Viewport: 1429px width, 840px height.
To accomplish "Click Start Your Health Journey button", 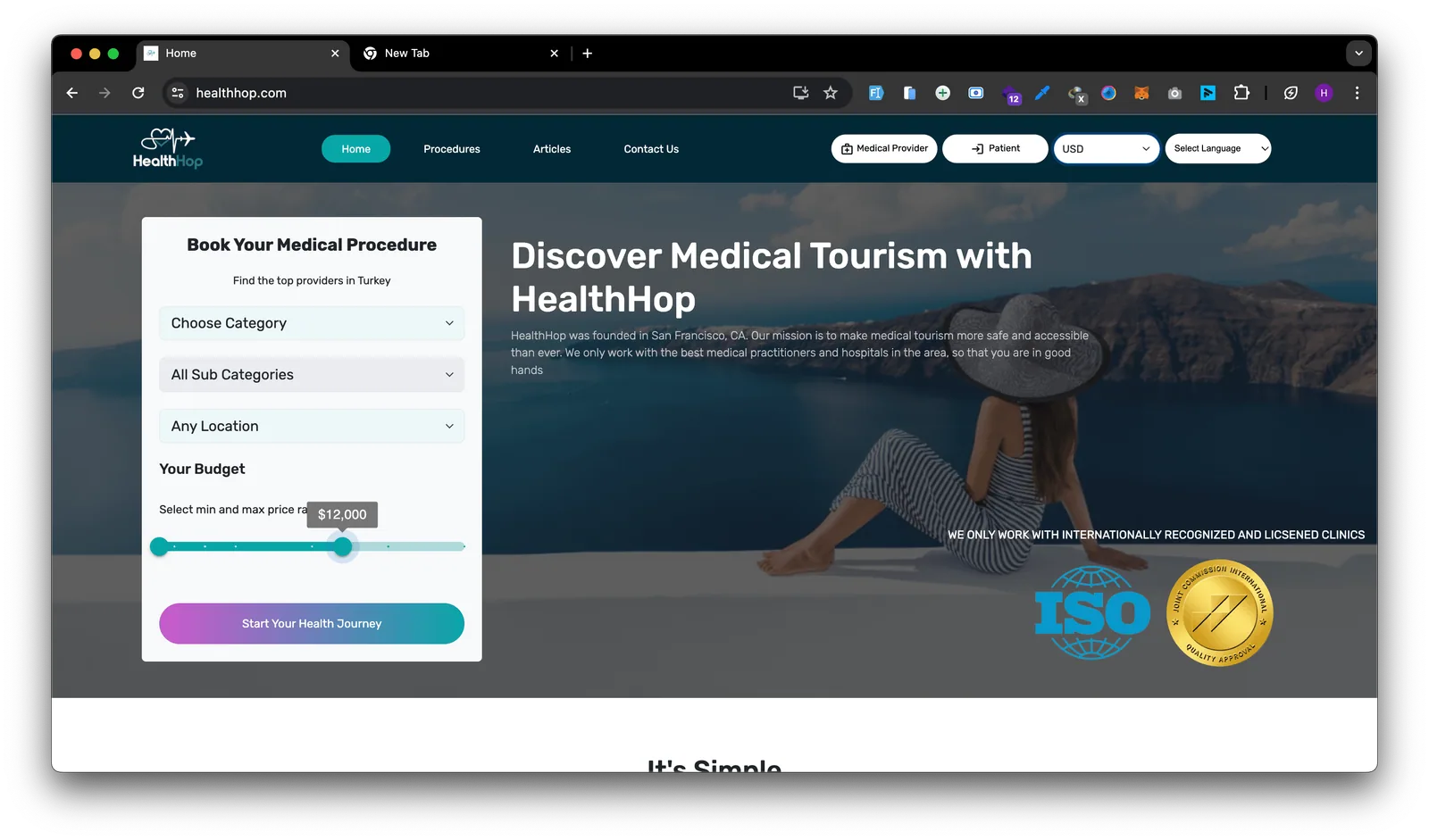I will (312, 624).
